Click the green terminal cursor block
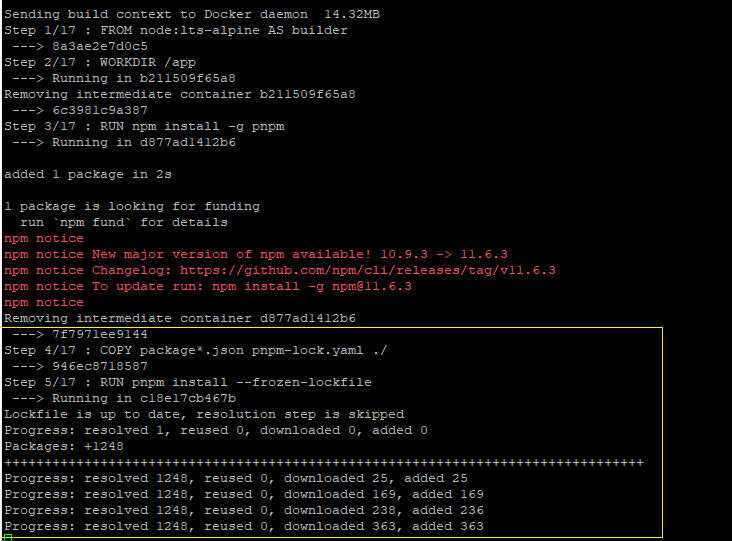Image resolution: width=732 pixels, height=541 pixels. coord(7,538)
